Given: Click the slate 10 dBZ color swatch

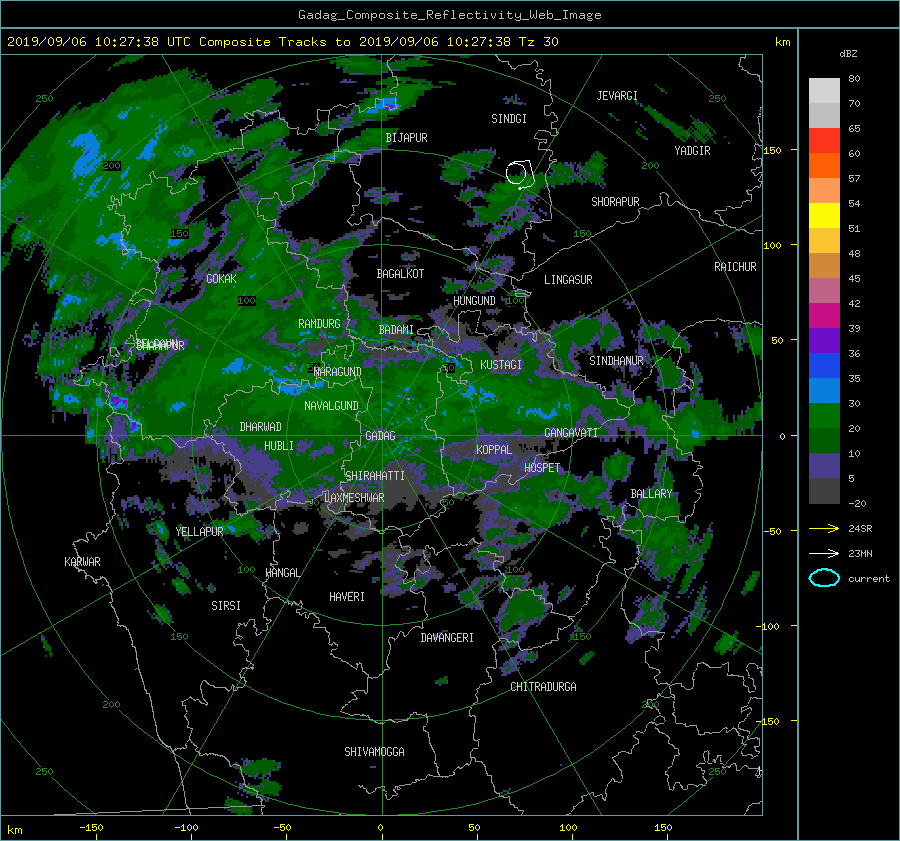Looking at the screenshot, I should click(x=824, y=466).
